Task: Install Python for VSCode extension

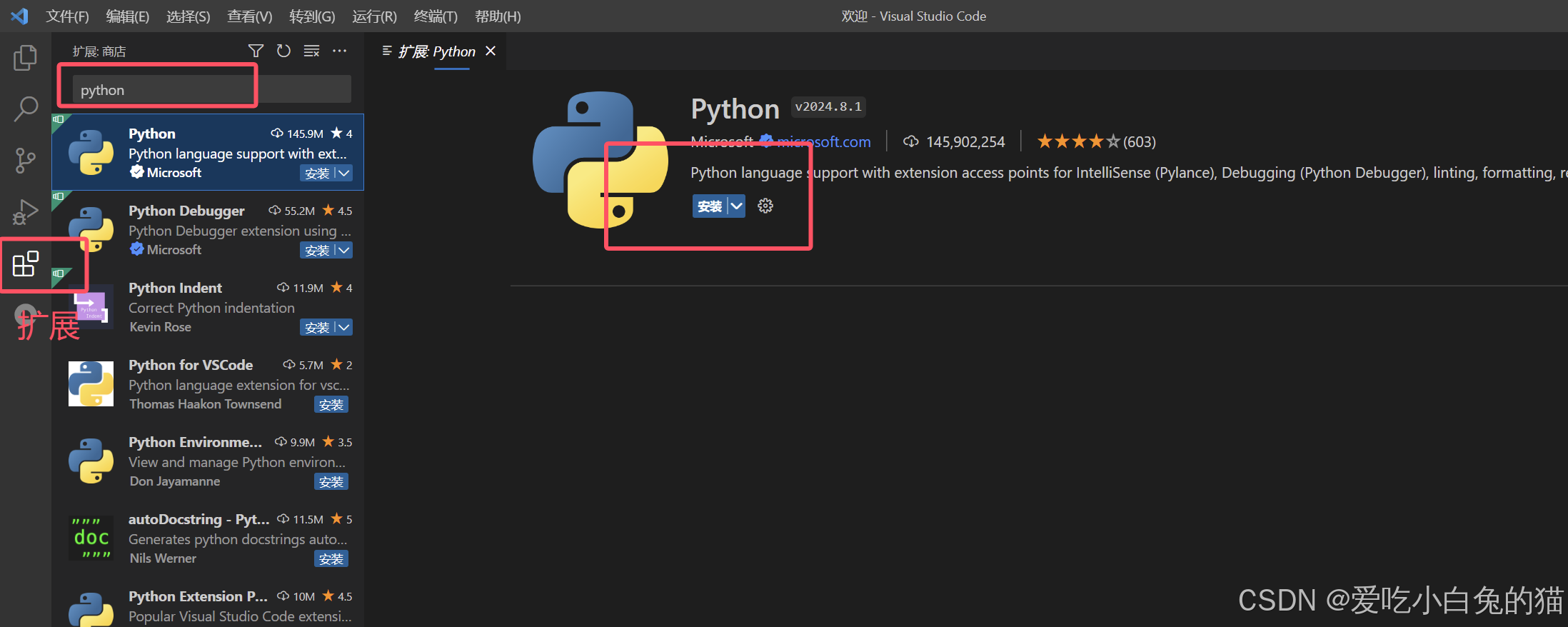Action: click(x=331, y=404)
